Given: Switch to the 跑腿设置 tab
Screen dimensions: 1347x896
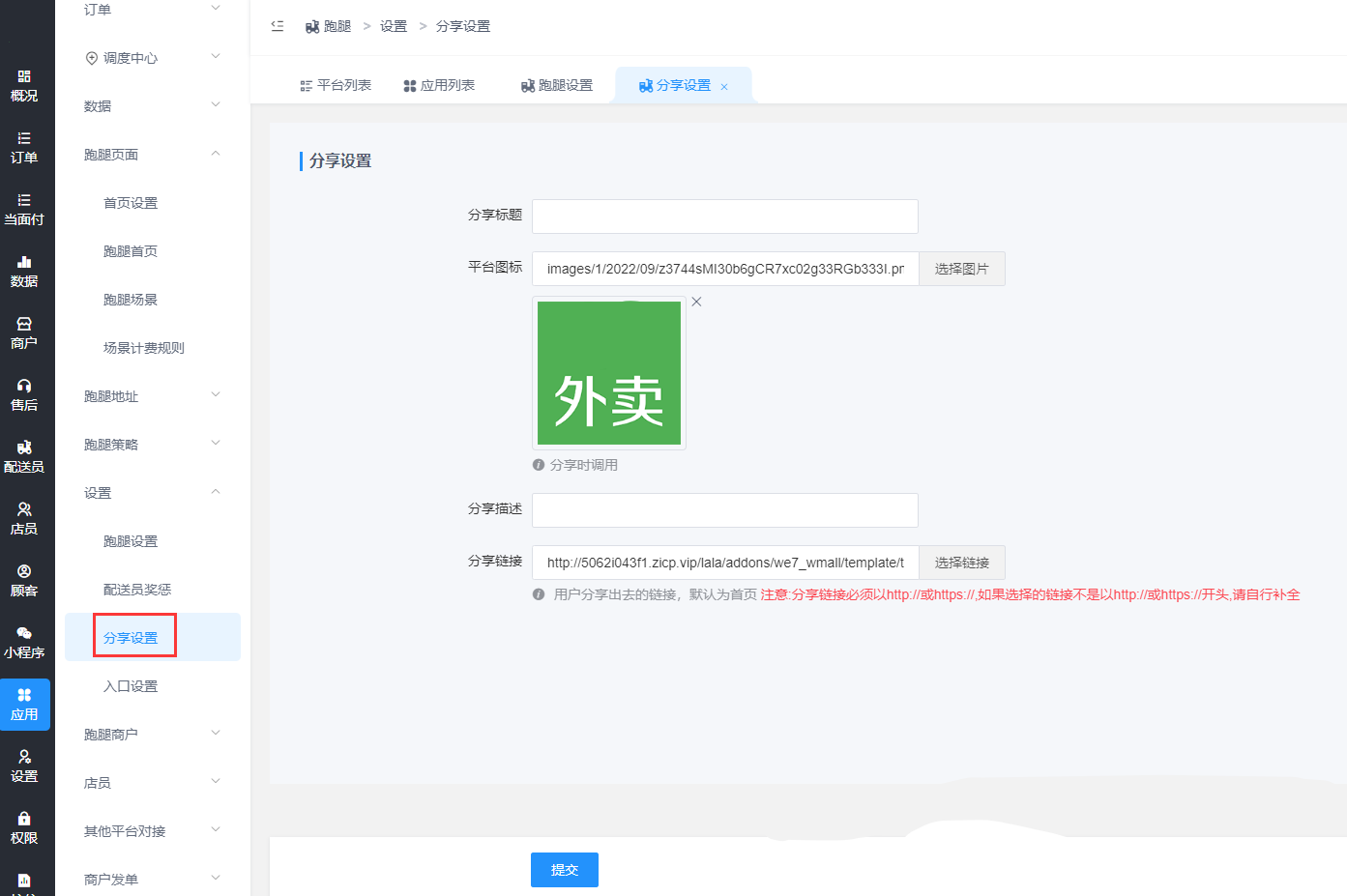Looking at the screenshot, I should (557, 85).
